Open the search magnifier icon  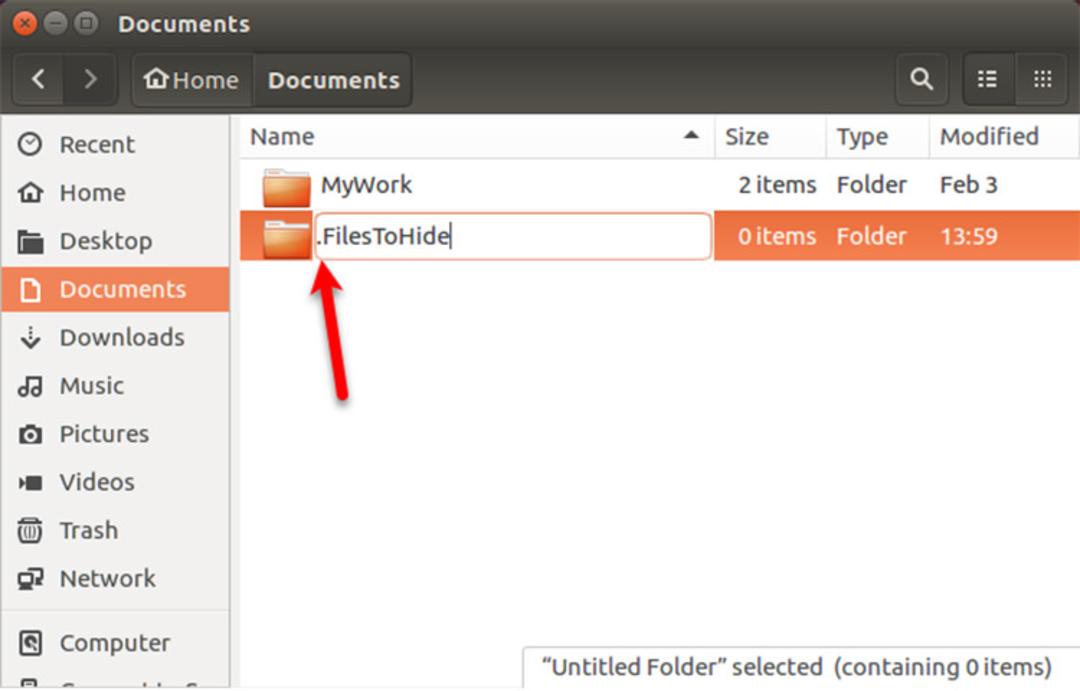(922, 79)
